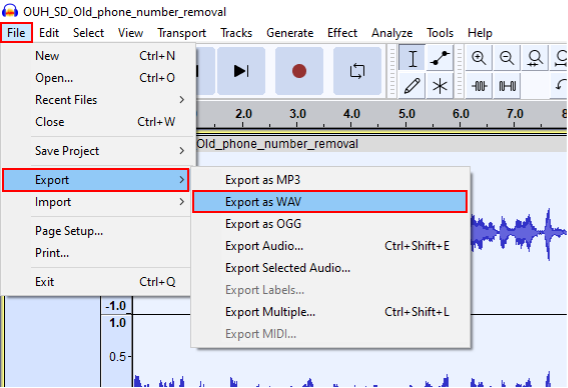Click the Audacity headphones app icon
568x388 pixels.
click(10, 11)
